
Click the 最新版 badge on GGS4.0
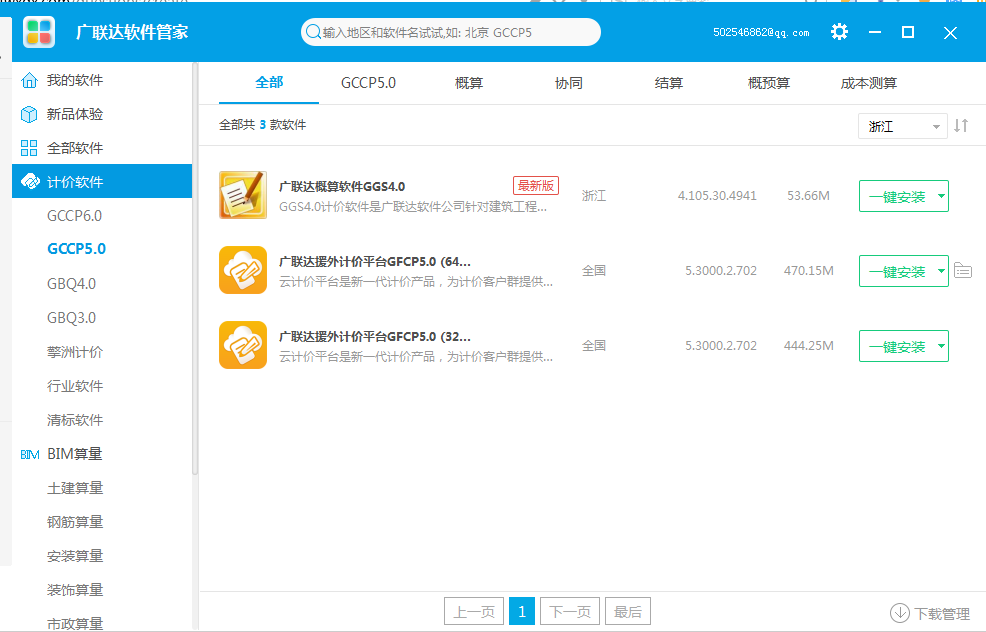click(x=536, y=186)
